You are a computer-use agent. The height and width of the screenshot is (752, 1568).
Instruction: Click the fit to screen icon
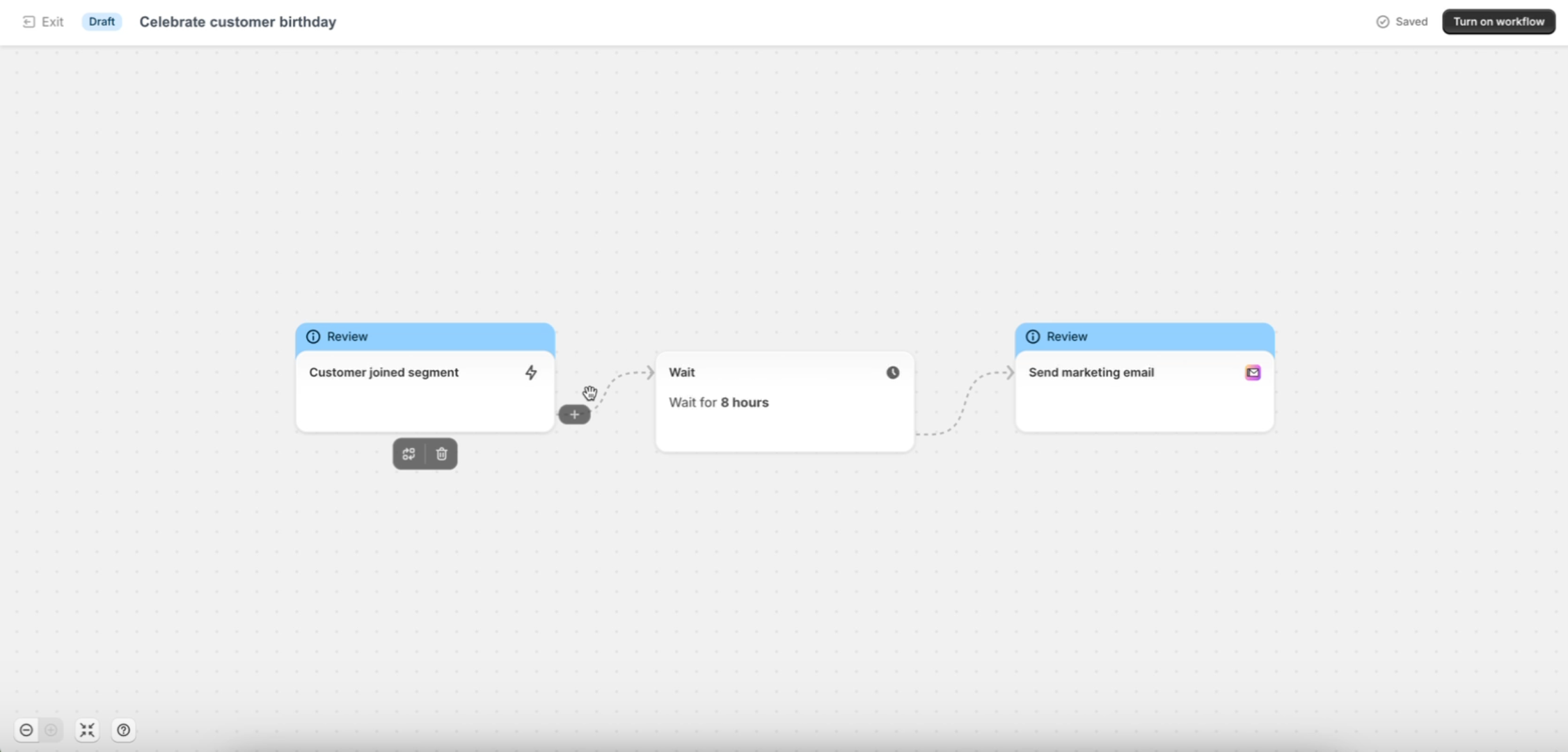click(87, 730)
